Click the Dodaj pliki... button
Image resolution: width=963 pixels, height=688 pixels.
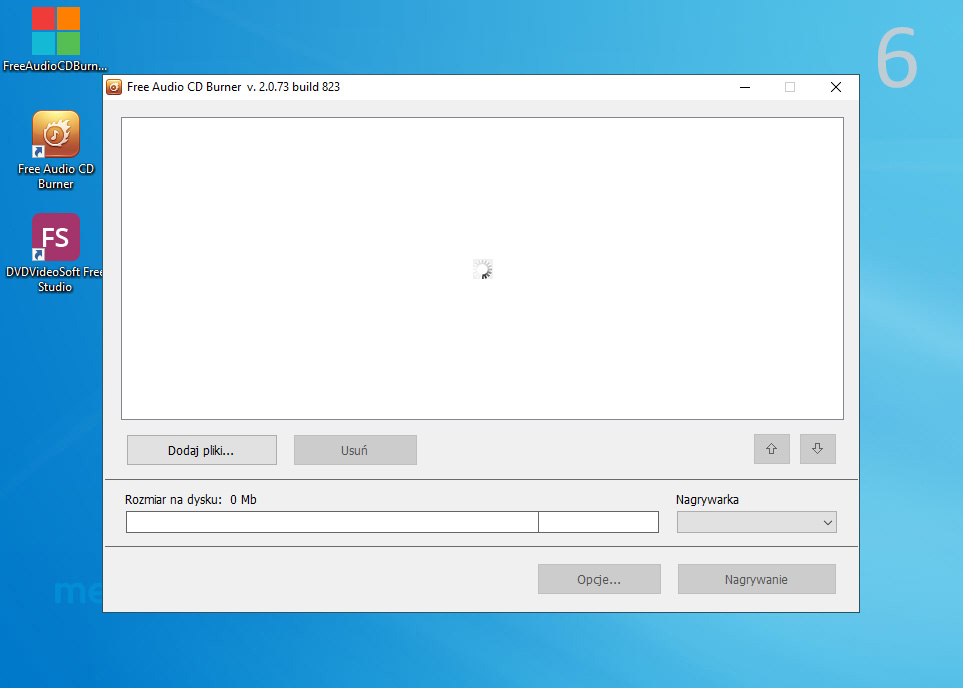point(201,450)
